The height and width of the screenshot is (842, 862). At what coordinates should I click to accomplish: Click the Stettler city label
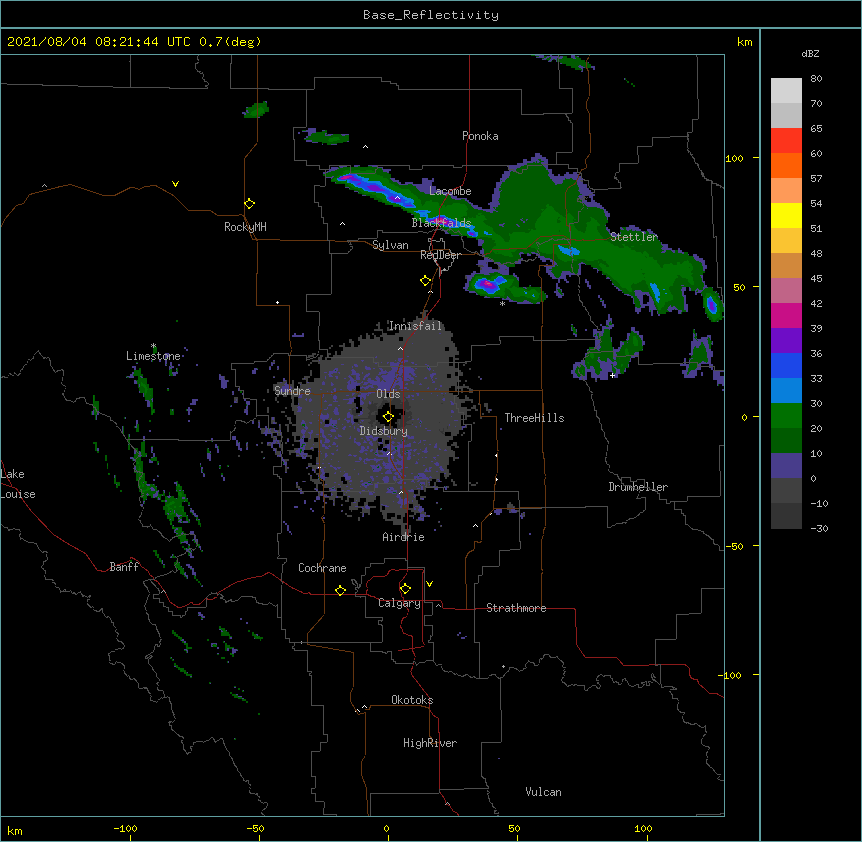634,237
